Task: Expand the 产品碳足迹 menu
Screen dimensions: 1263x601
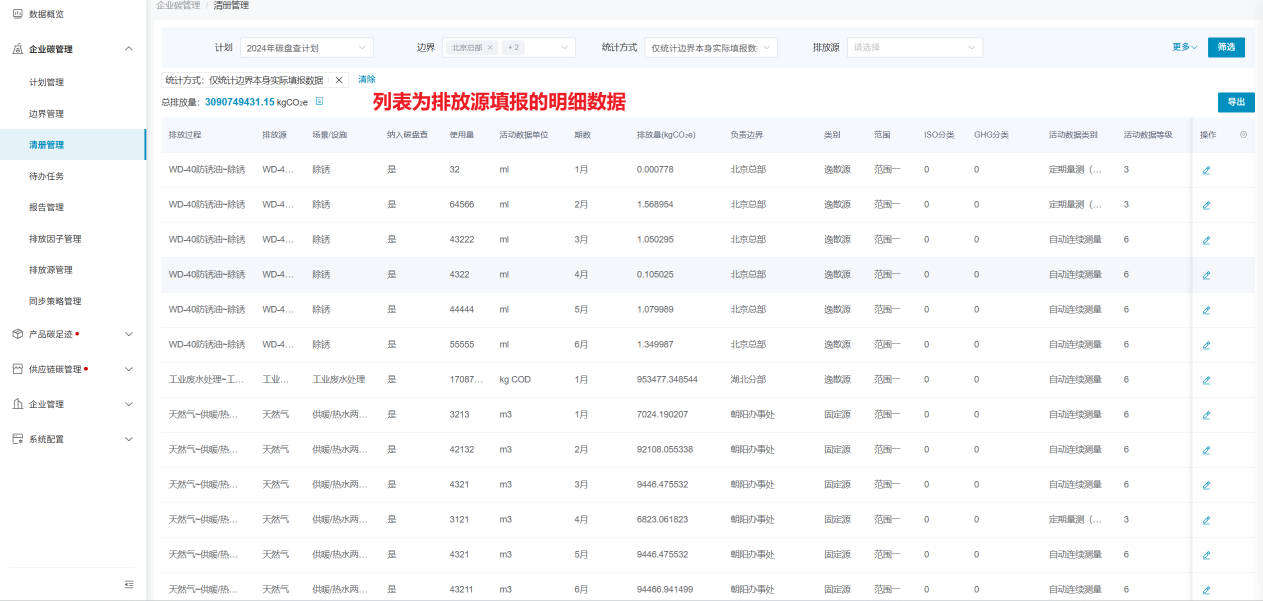Action: click(128, 334)
